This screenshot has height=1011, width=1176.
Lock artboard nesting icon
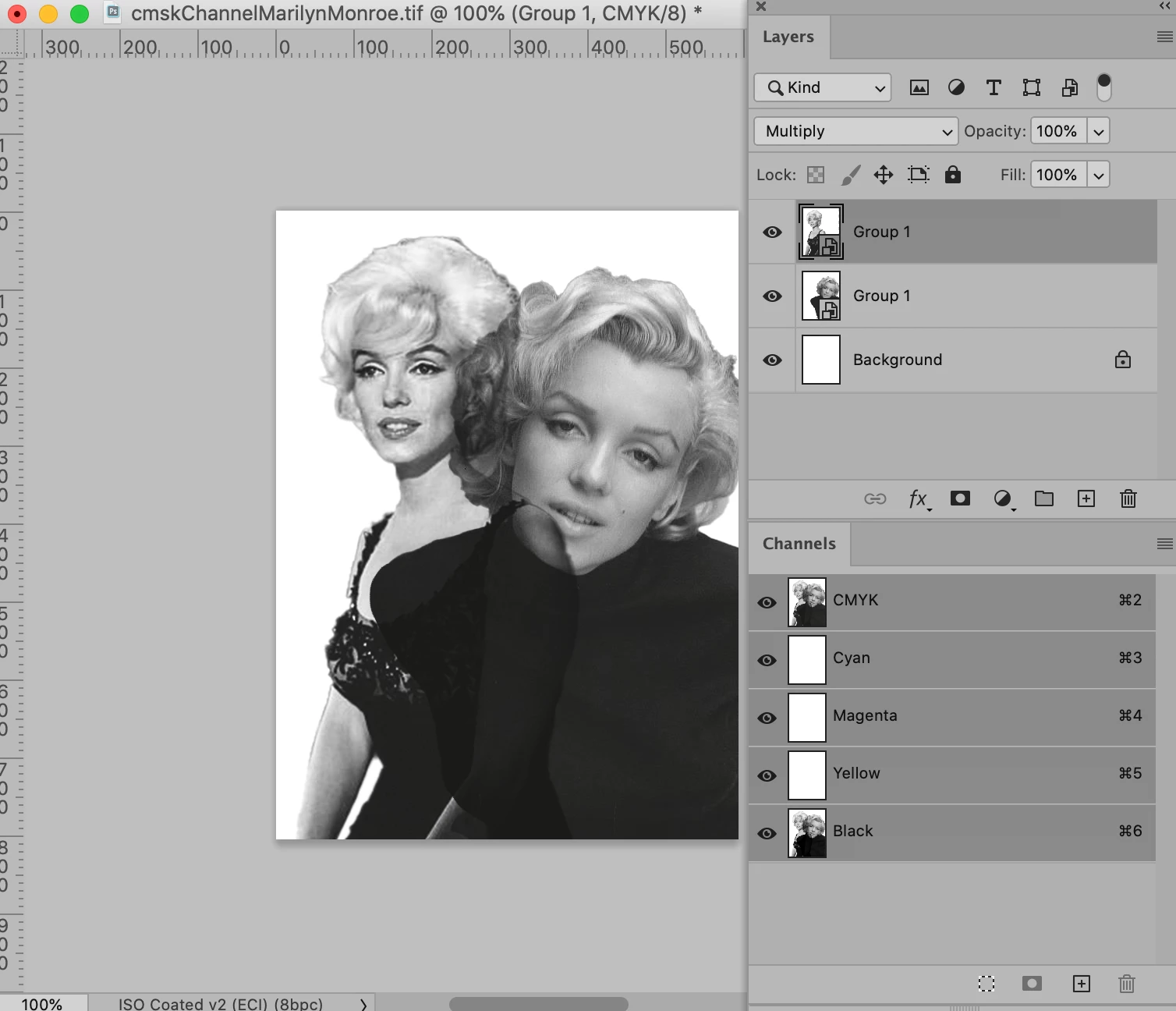[x=919, y=175]
